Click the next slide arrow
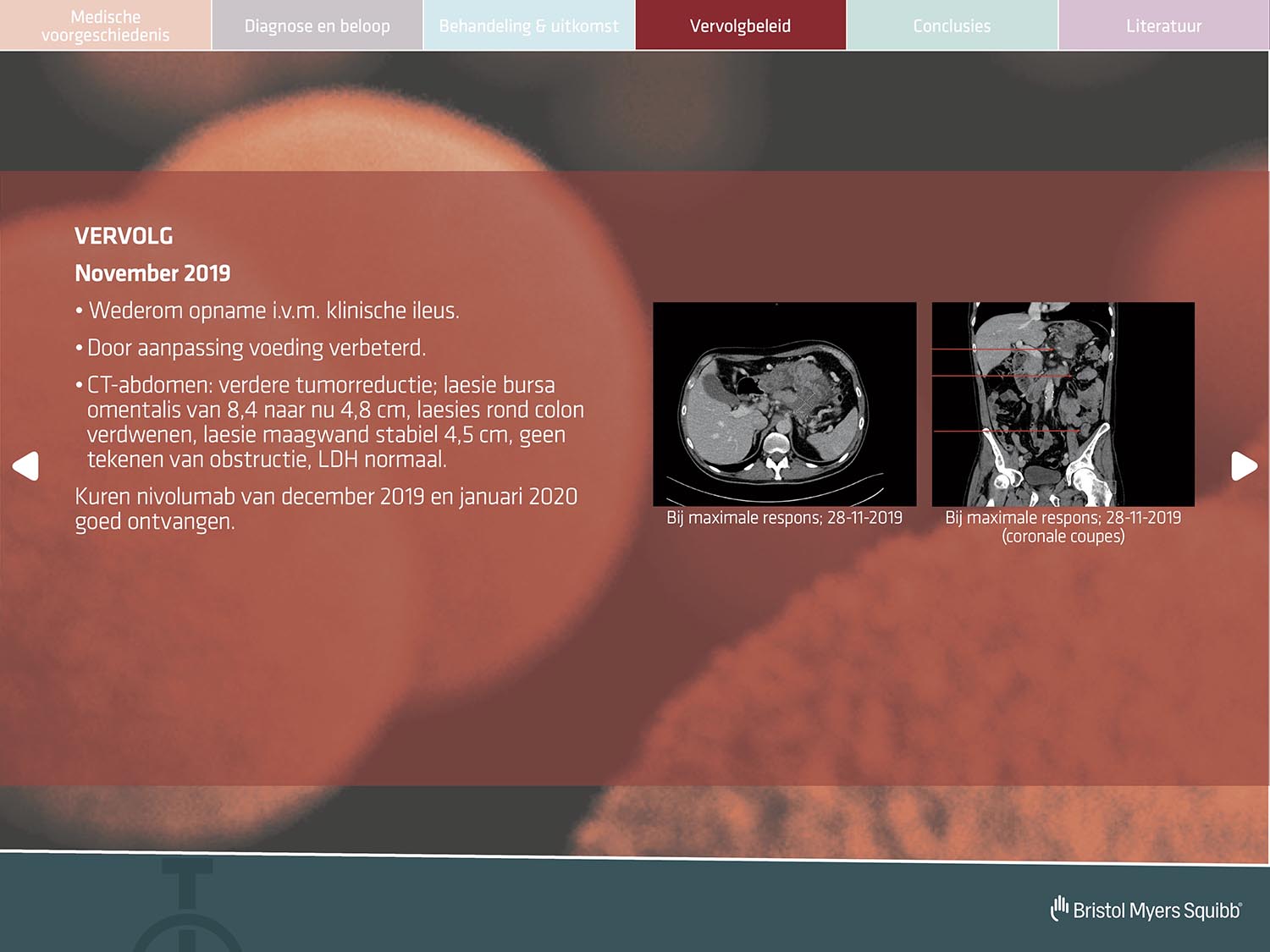 click(1244, 465)
